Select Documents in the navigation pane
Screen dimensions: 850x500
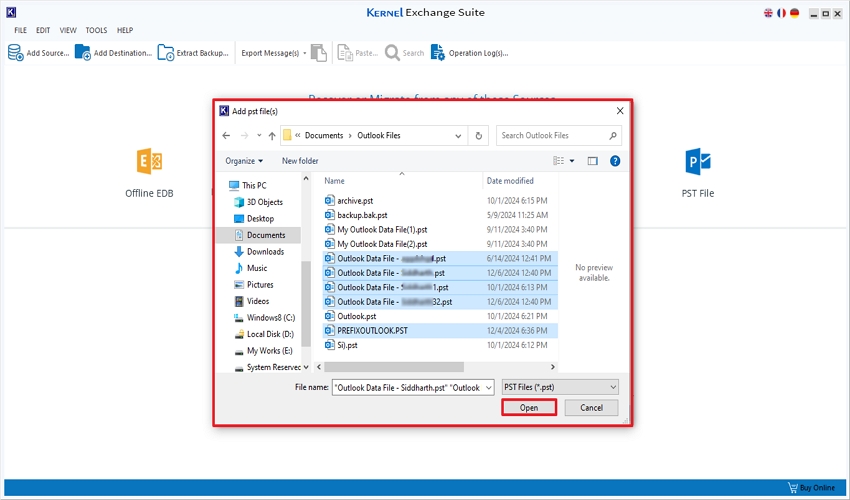point(259,235)
